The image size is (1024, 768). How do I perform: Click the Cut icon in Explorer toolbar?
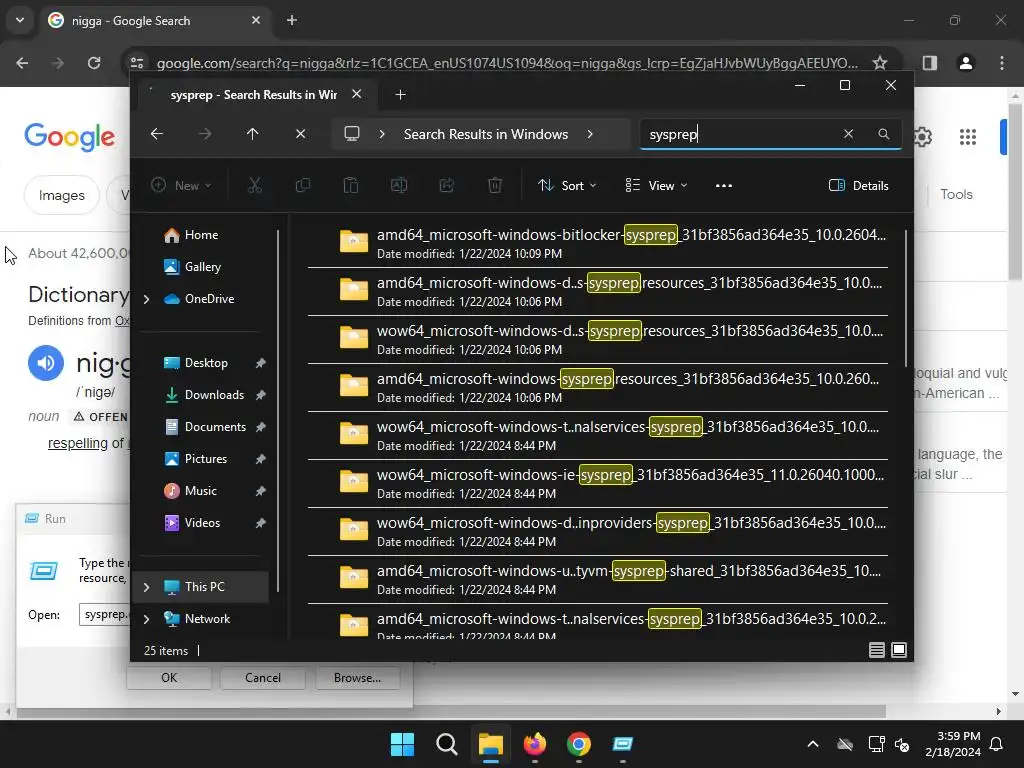click(255, 185)
